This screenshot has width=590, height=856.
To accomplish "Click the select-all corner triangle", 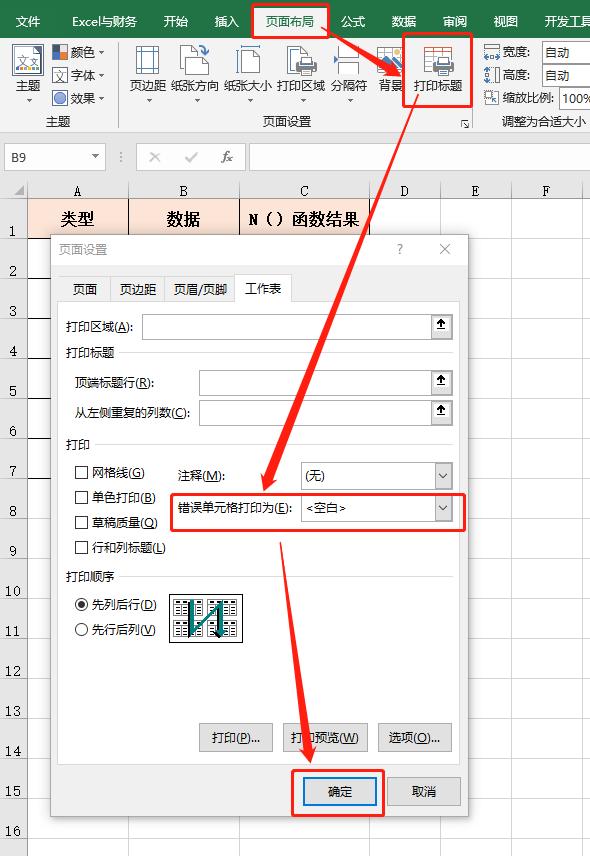I will pos(19,191).
